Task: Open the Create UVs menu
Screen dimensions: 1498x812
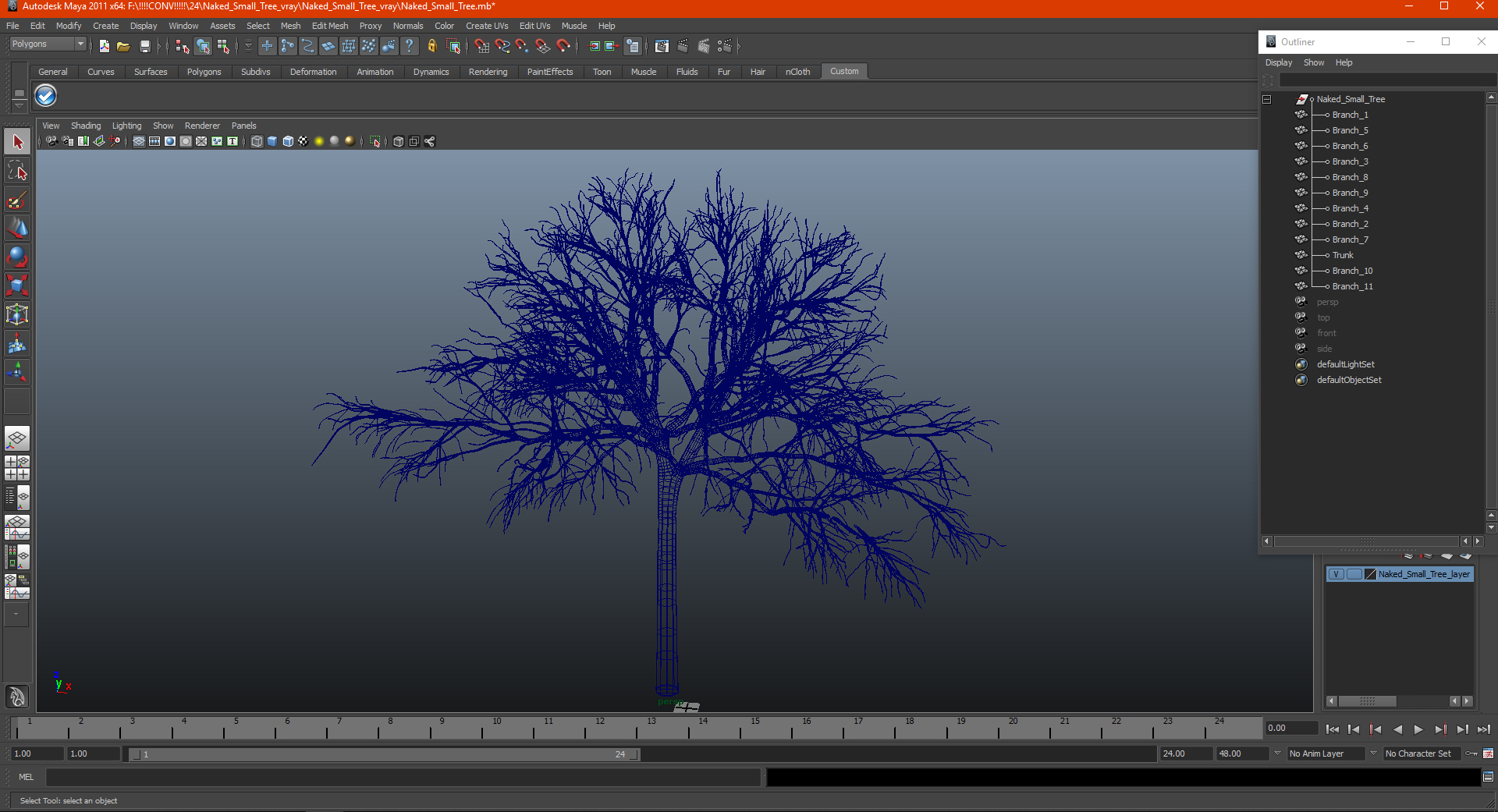Action: tap(487, 26)
